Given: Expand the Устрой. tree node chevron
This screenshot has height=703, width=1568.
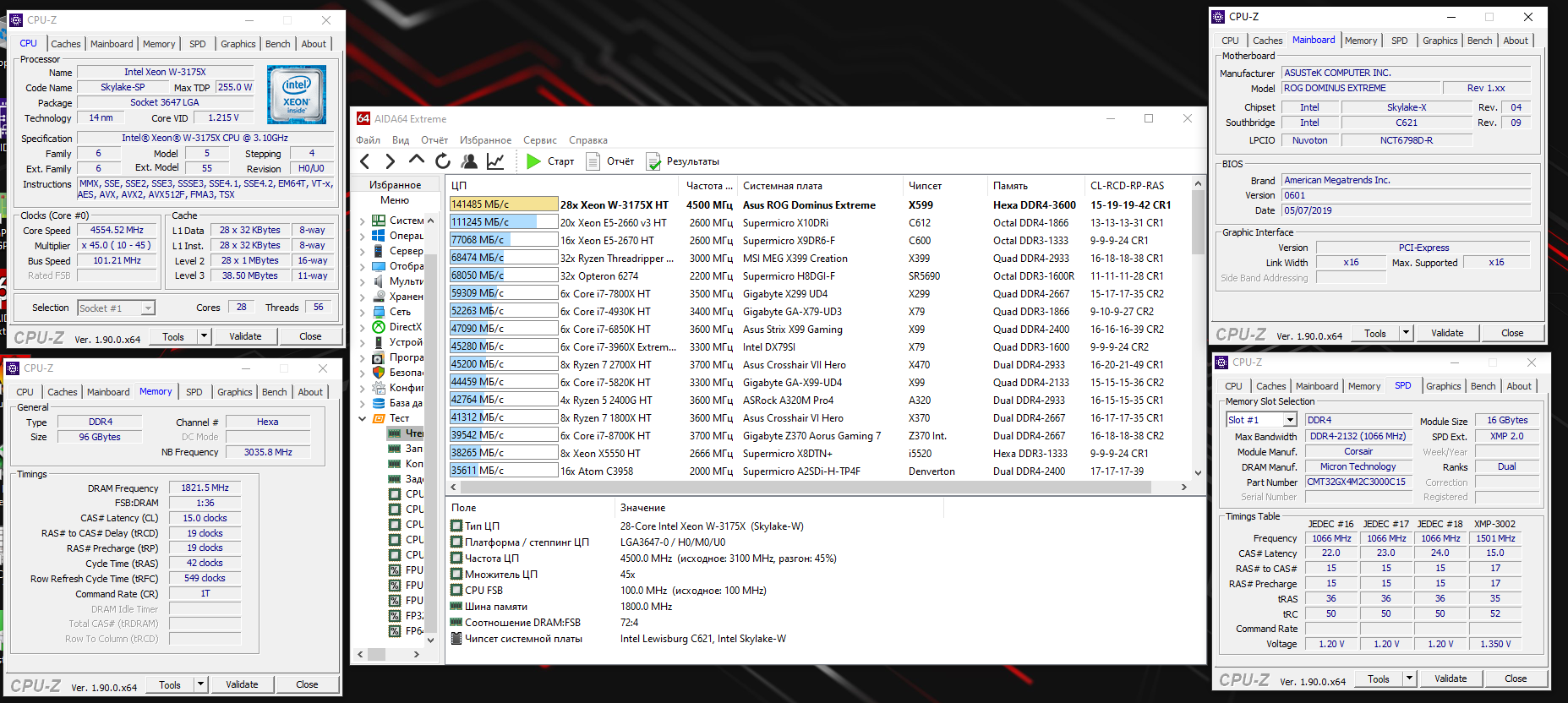Looking at the screenshot, I should [x=363, y=342].
